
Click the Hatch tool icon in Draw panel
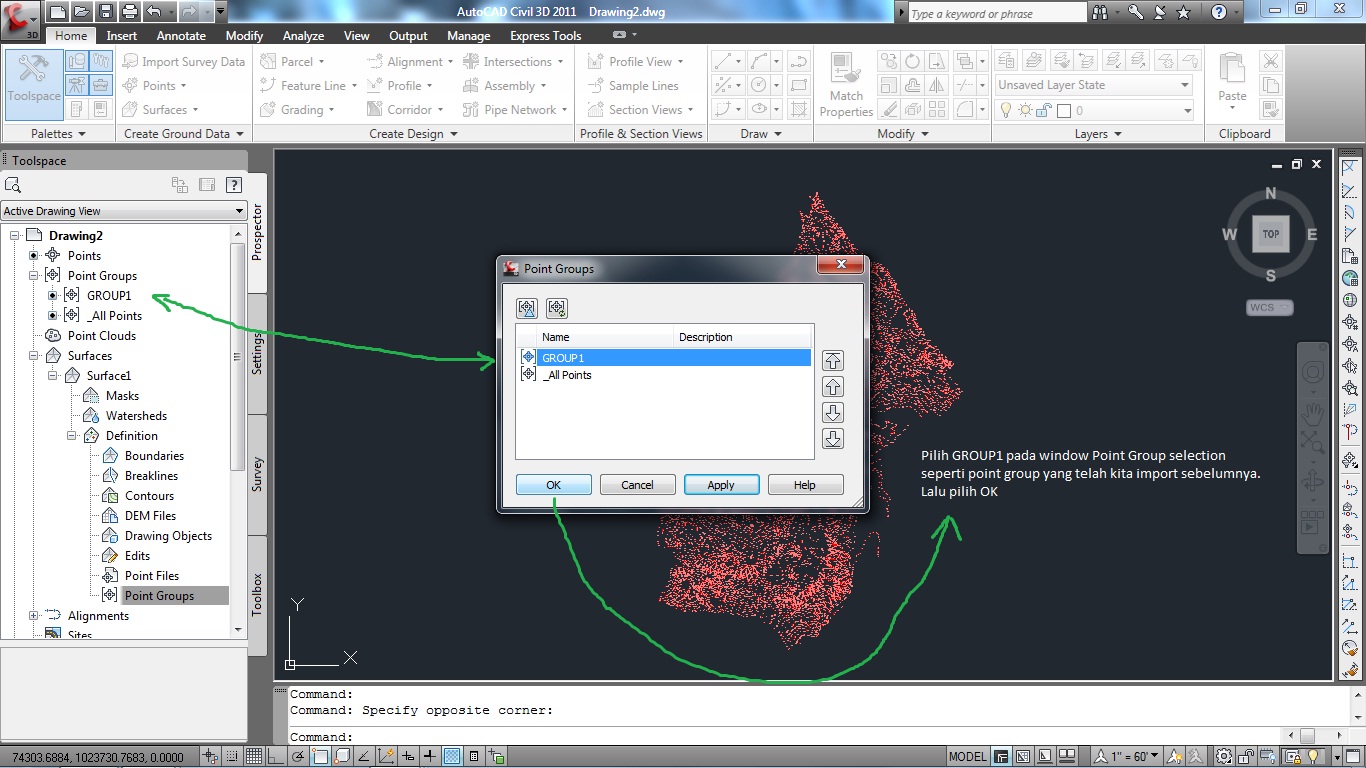click(798, 109)
